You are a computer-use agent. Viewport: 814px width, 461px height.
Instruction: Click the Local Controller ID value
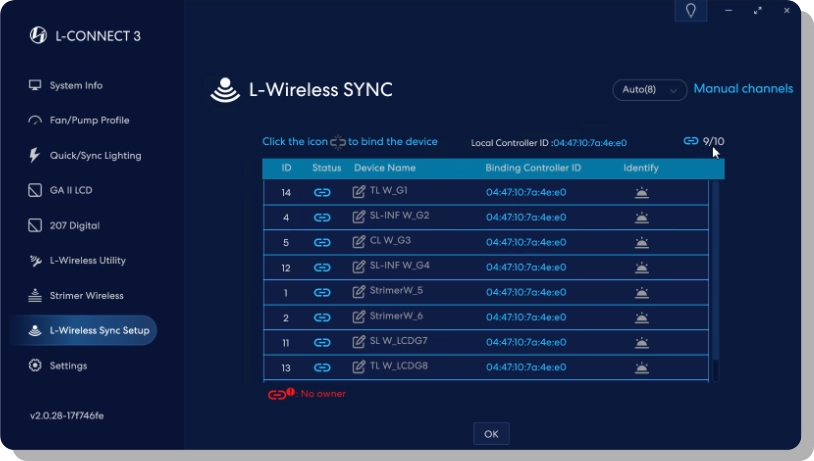click(x=590, y=143)
